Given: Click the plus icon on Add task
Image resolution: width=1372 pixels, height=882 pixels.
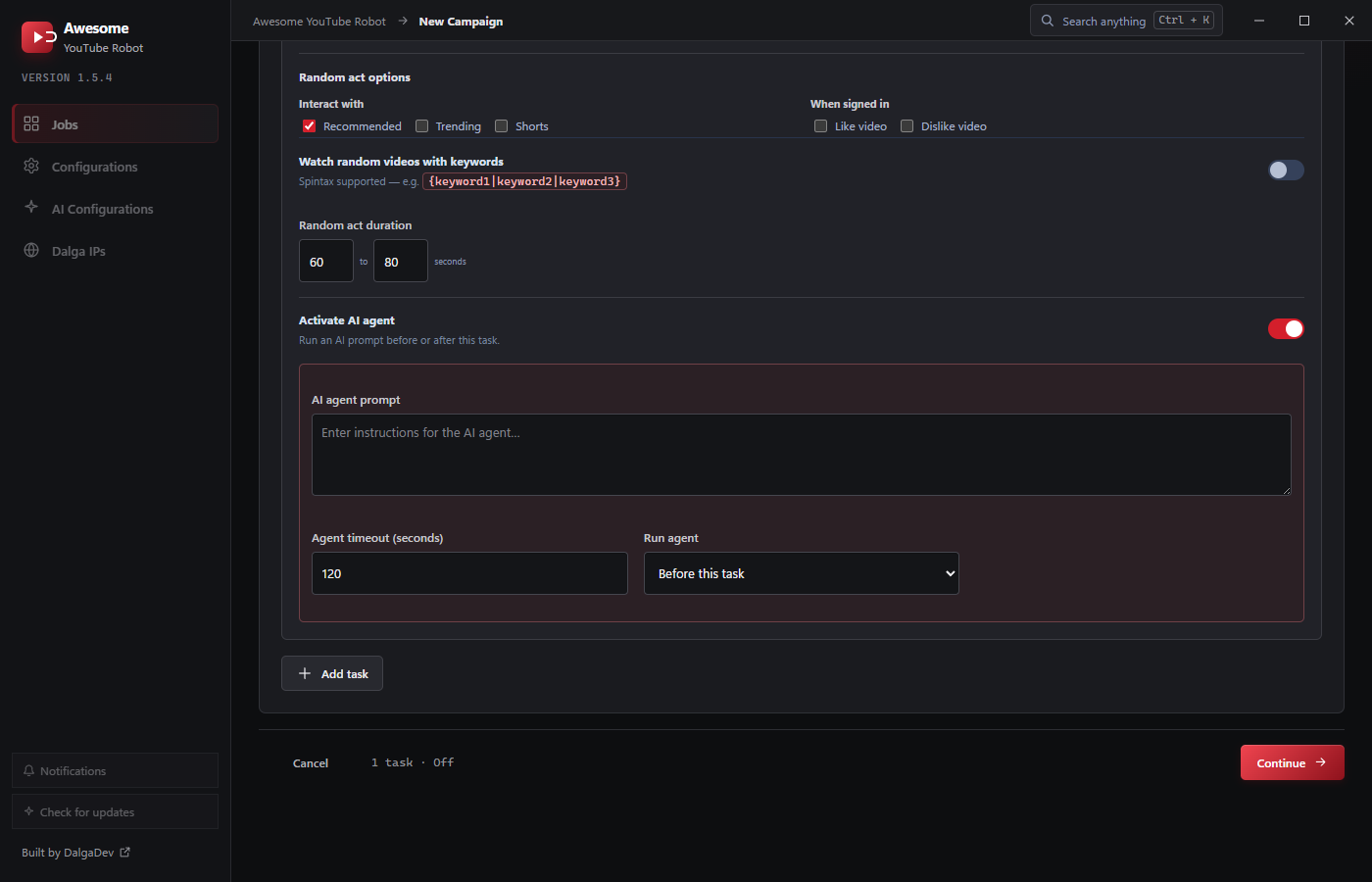Looking at the screenshot, I should (x=305, y=673).
